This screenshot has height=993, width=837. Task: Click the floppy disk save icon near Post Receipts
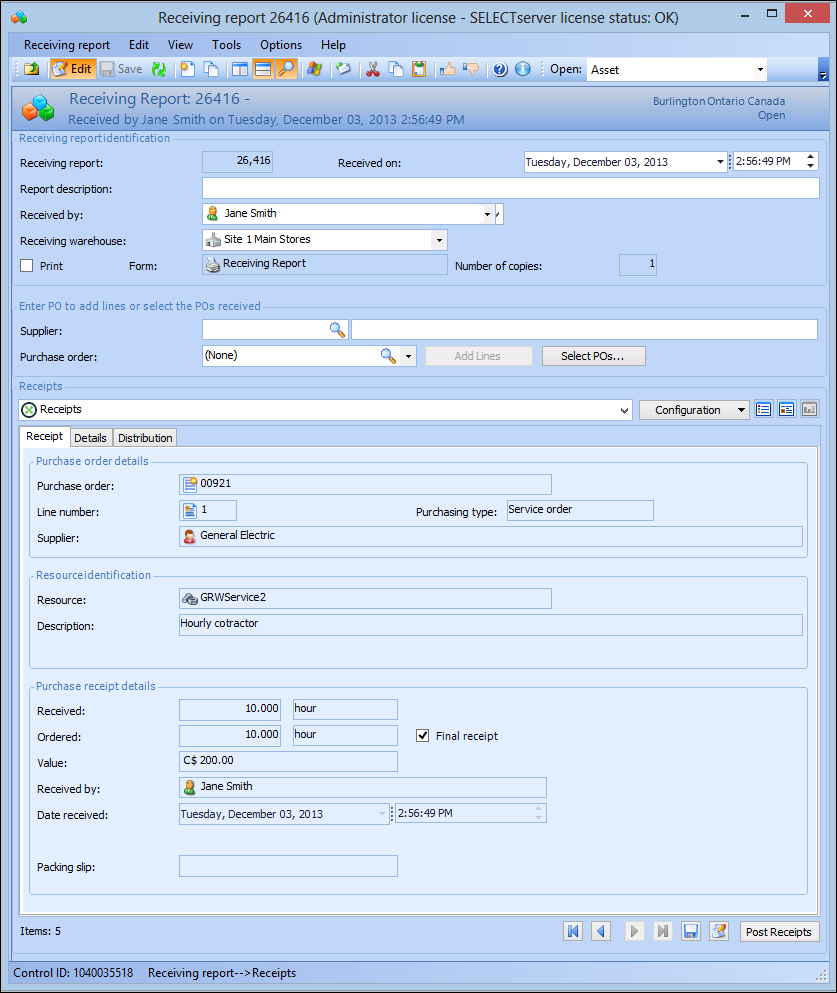click(690, 931)
